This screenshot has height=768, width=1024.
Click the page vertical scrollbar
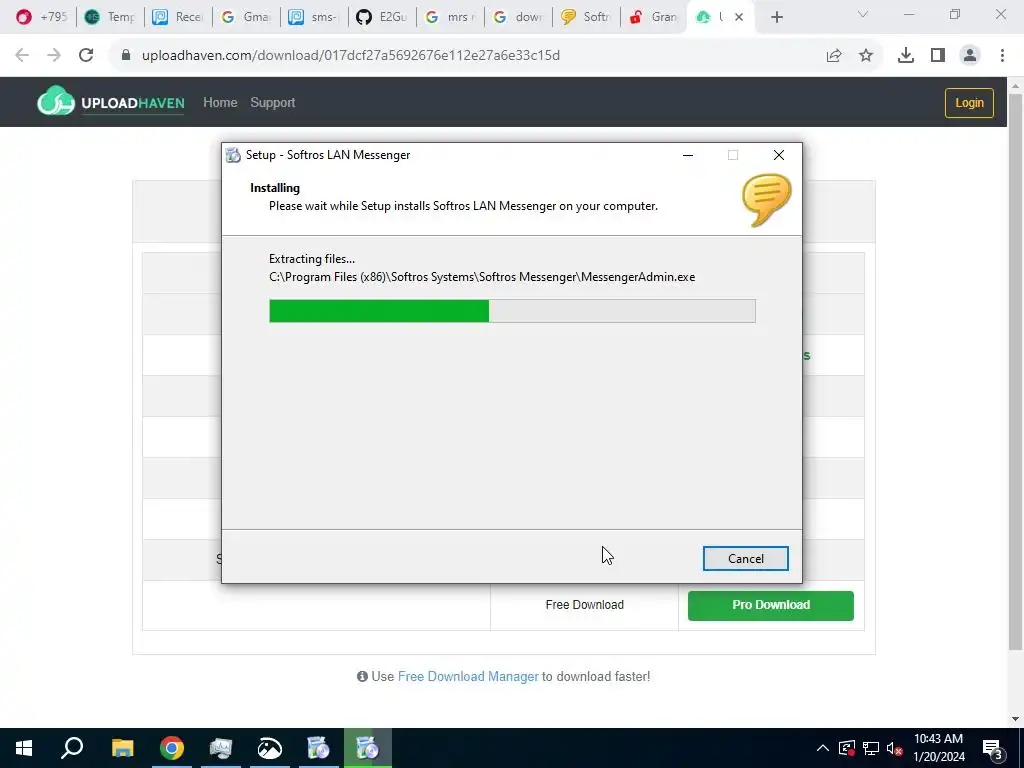pos(1015,372)
